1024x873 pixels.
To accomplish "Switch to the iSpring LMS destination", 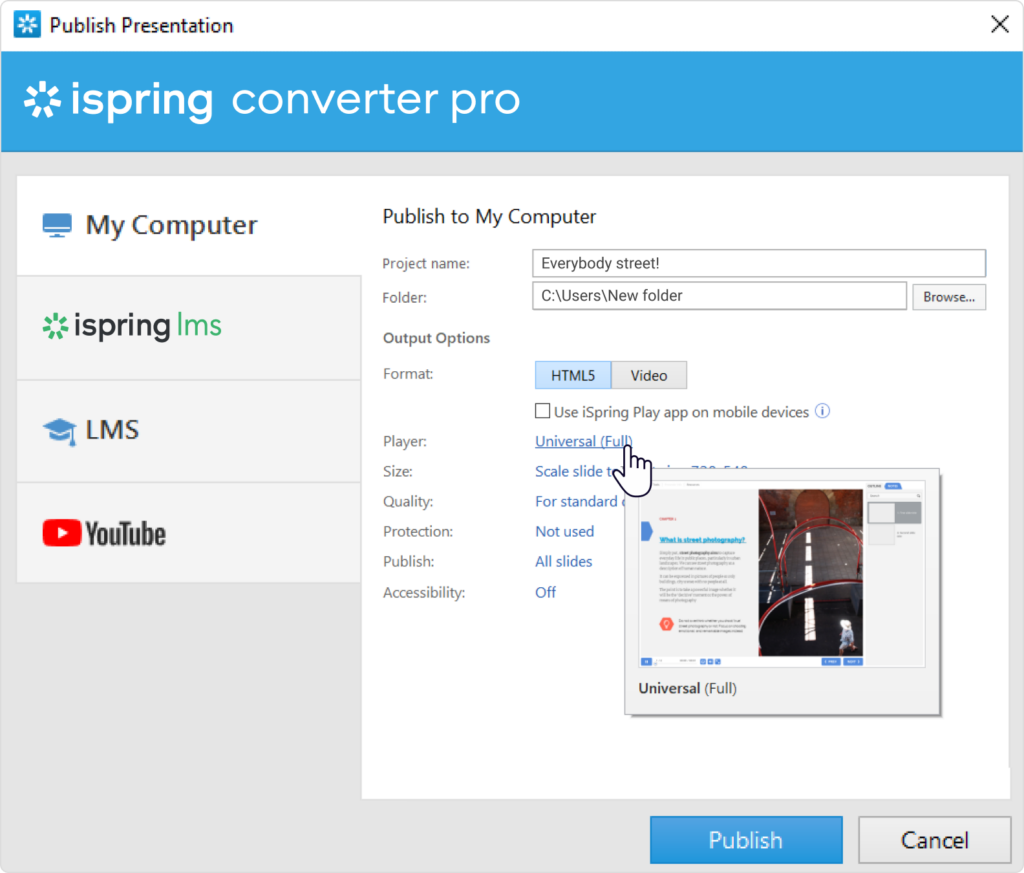I will tap(189, 327).
